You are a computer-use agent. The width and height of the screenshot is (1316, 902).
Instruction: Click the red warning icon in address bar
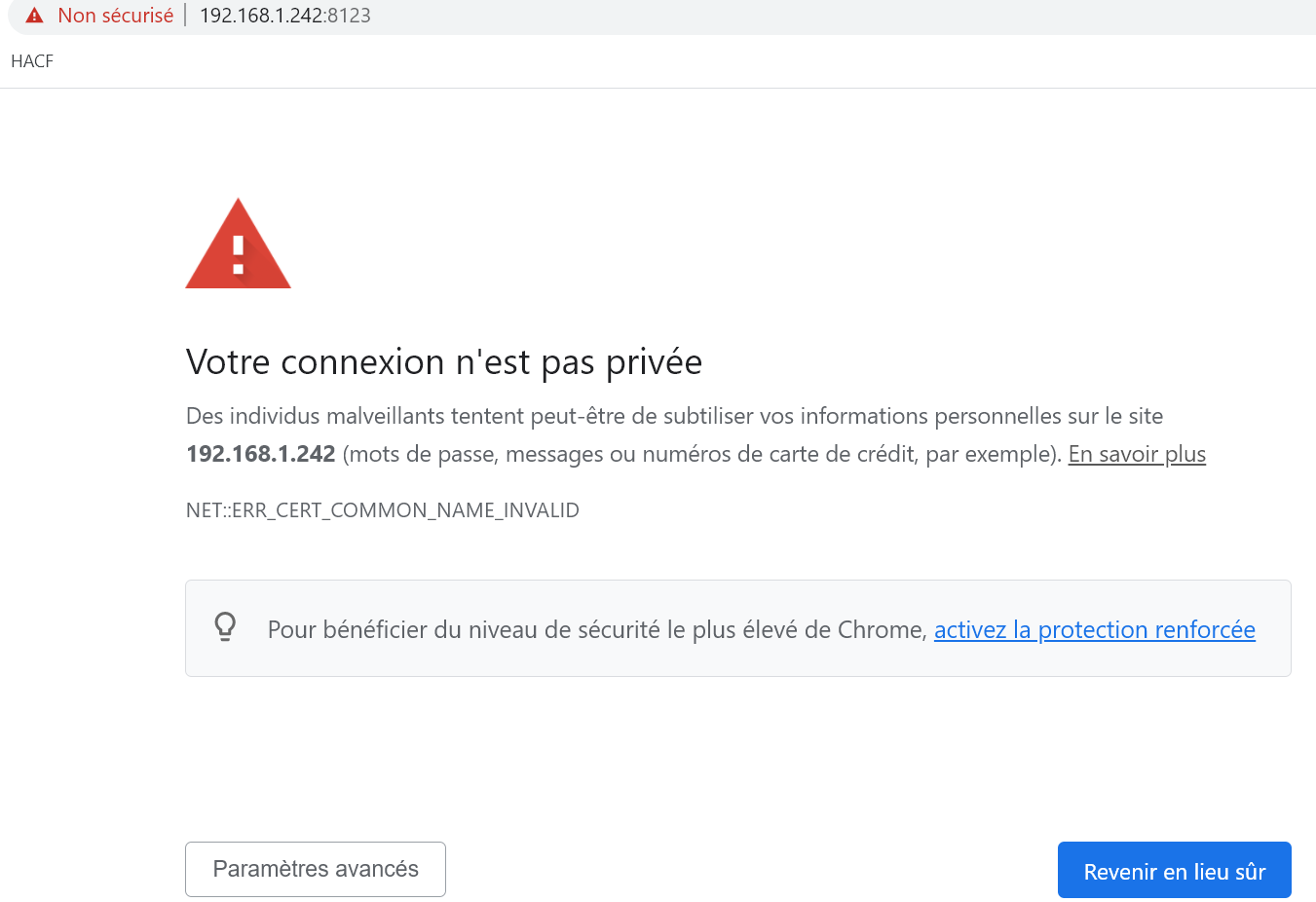tap(35, 16)
